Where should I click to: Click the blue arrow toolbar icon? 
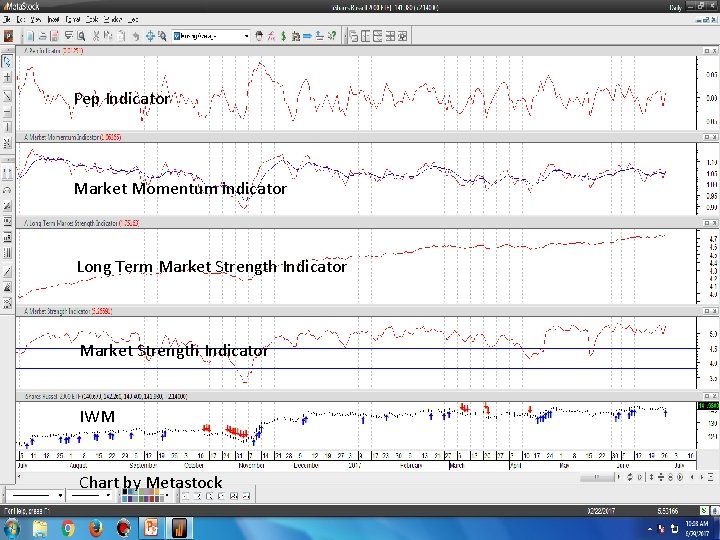307,36
